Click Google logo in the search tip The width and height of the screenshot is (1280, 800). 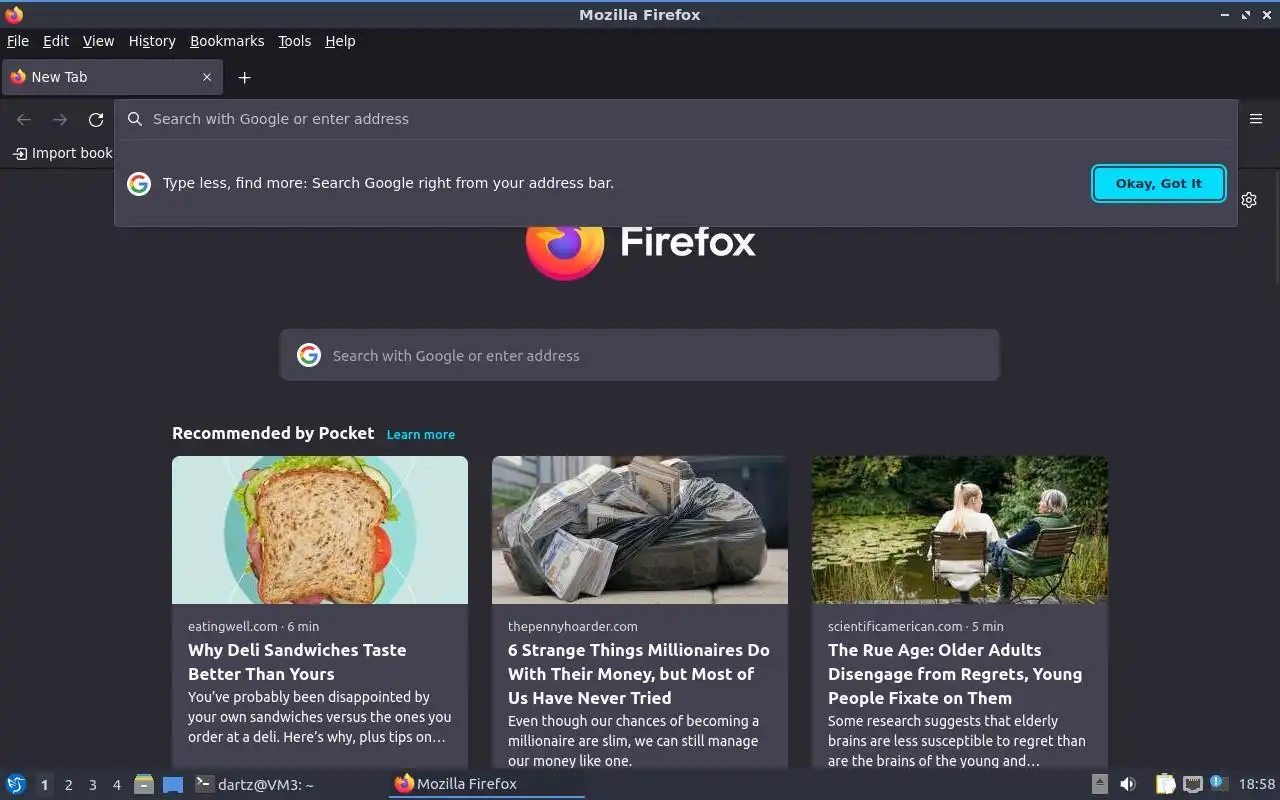coord(139,183)
